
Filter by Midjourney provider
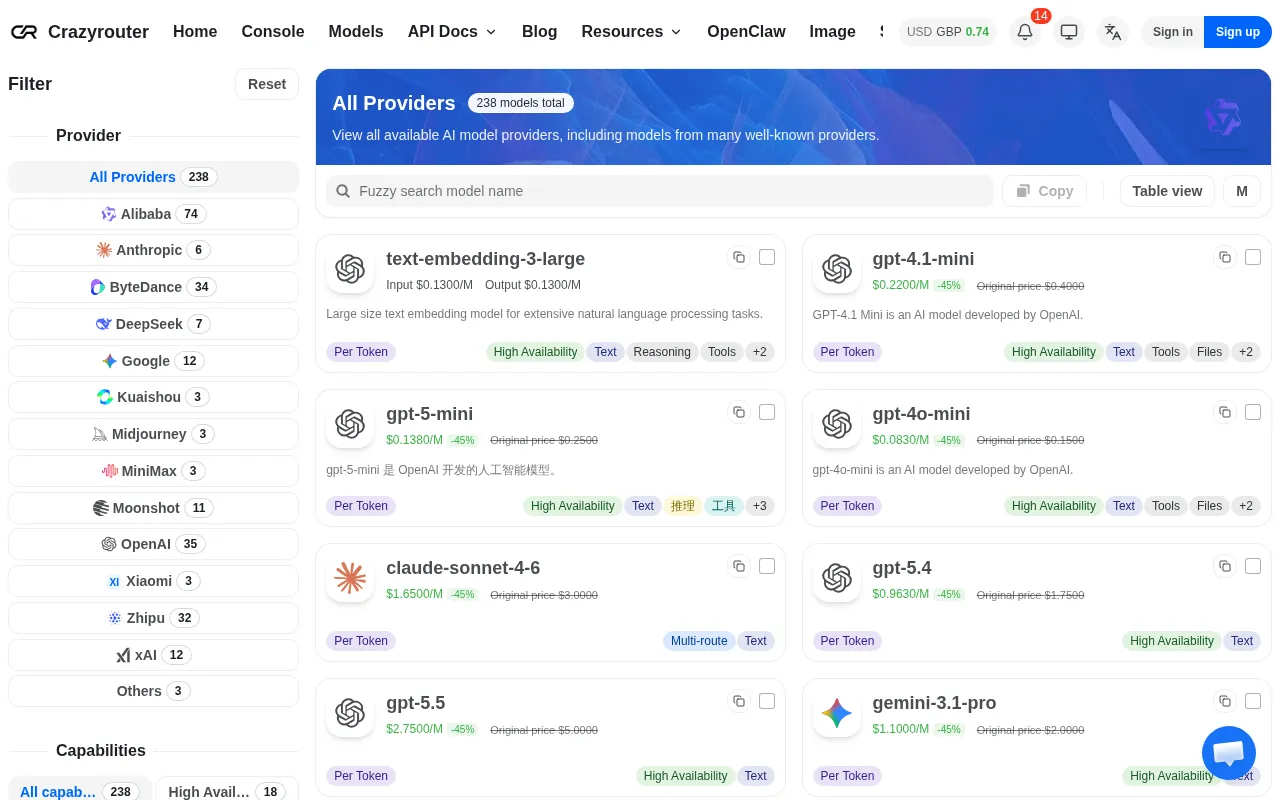[153, 434]
